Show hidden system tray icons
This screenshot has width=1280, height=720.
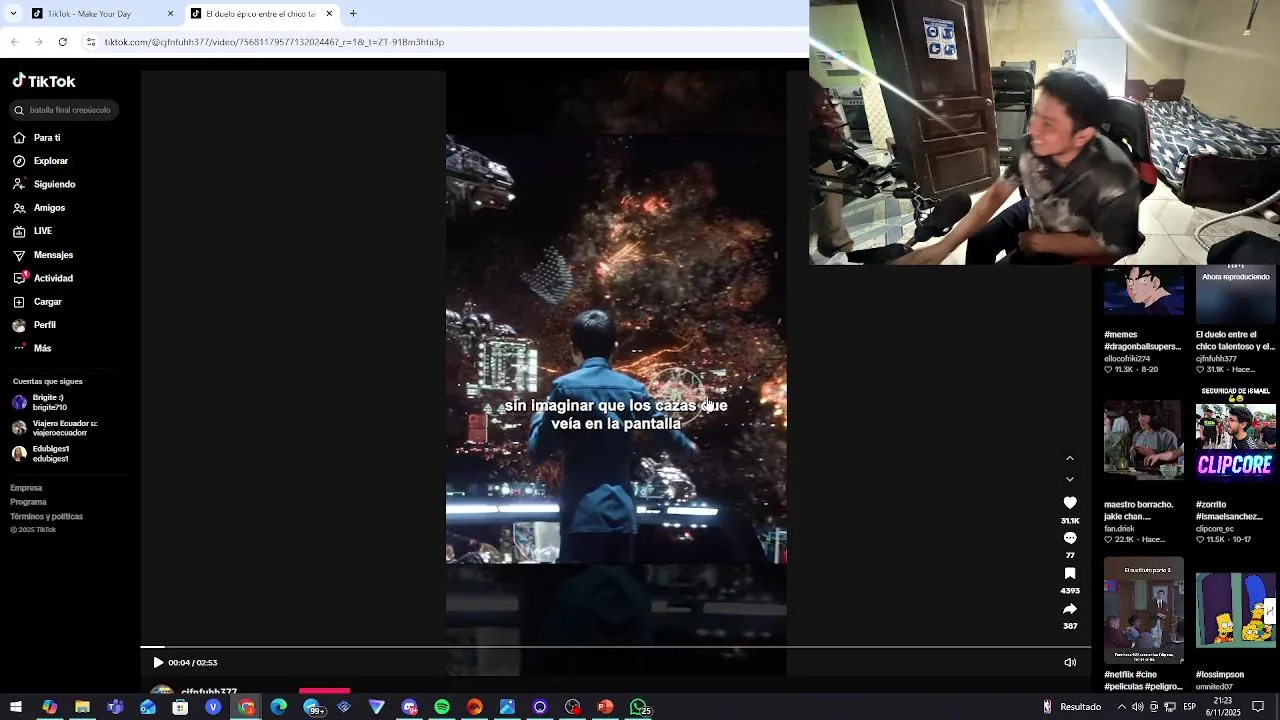[x=1122, y=707]
